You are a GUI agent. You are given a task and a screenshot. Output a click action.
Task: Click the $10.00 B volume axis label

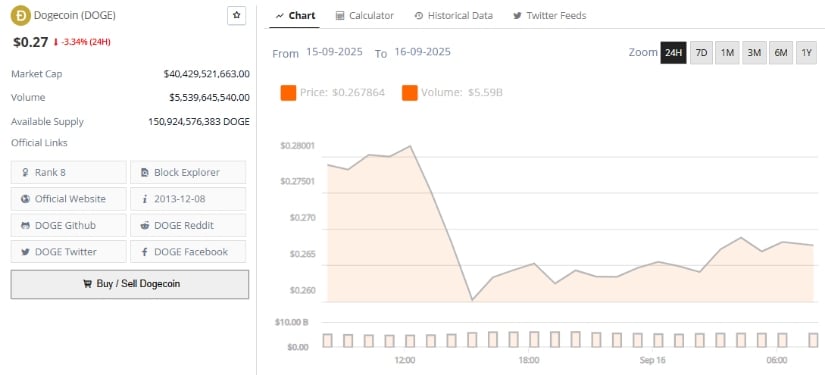(x=291, y=322)
